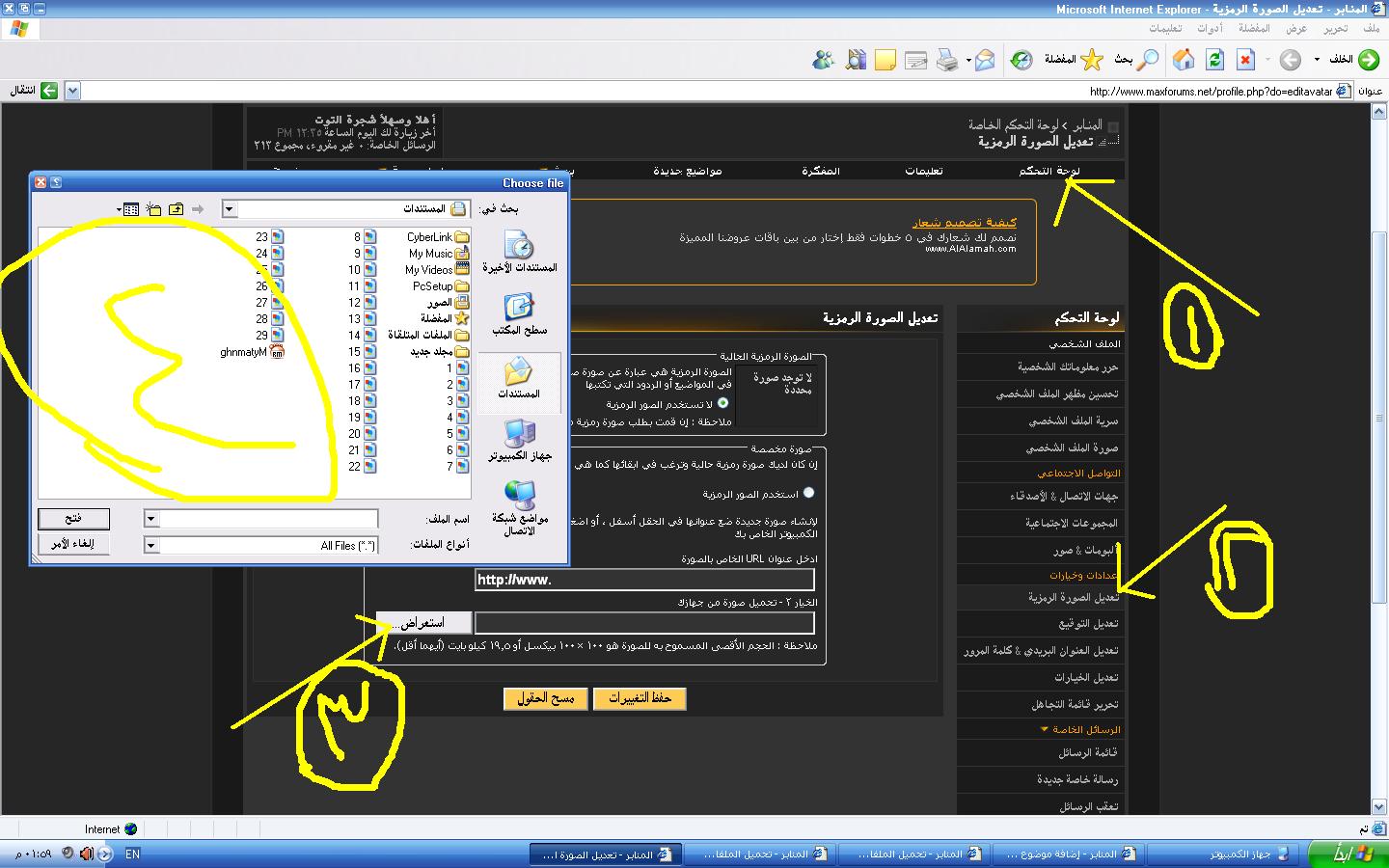Image resolution: width=1389 pixels, height=868 pixels.
Task: Open Edit Avatar (تعديل الصورة الرمزية) sidebar link
Action: pos(1073,598)
